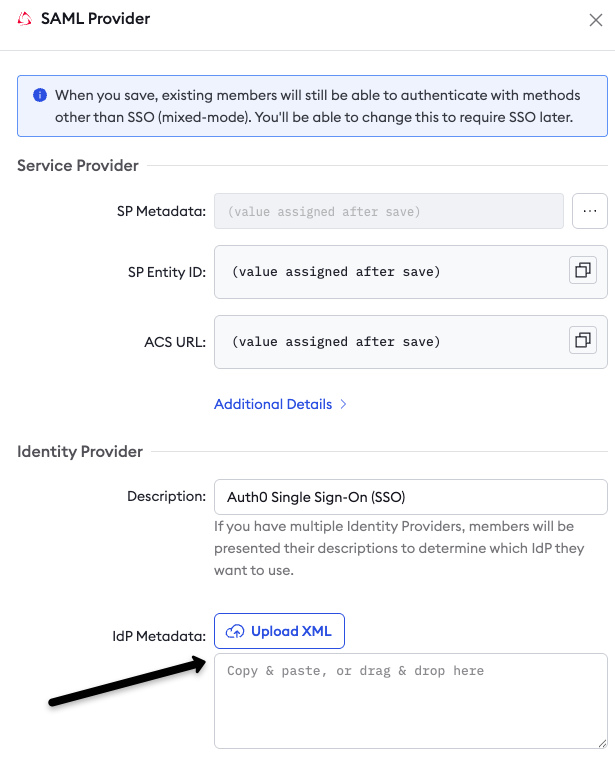Screen dimensions: 615x778
Task: Click the red SAML Provider logo icon
Action: (25, 19)
